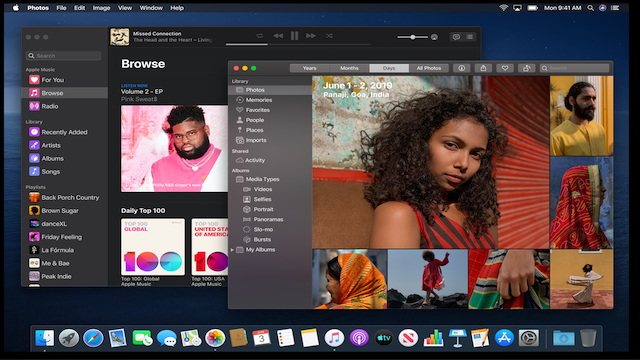Open Messages from the Dock

pyautogui.click(x=167, y=338)
